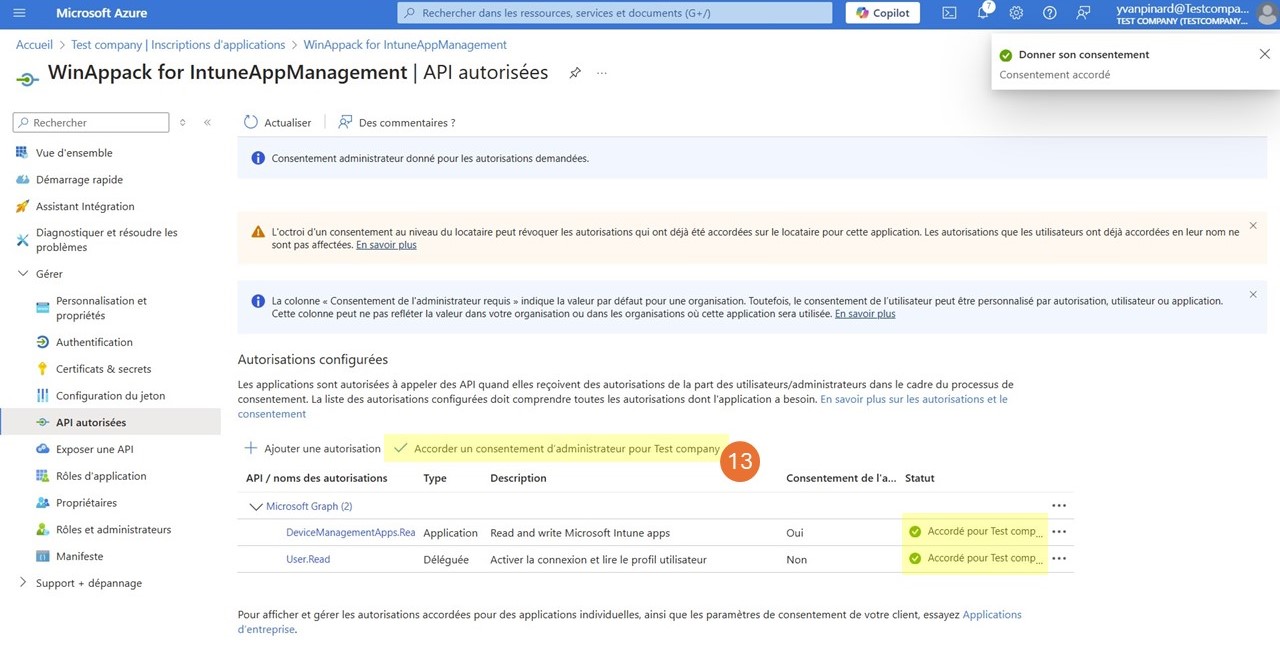1280x646 pixels.
Task: Open the help question mark menu
Action: pos(1047,13)
